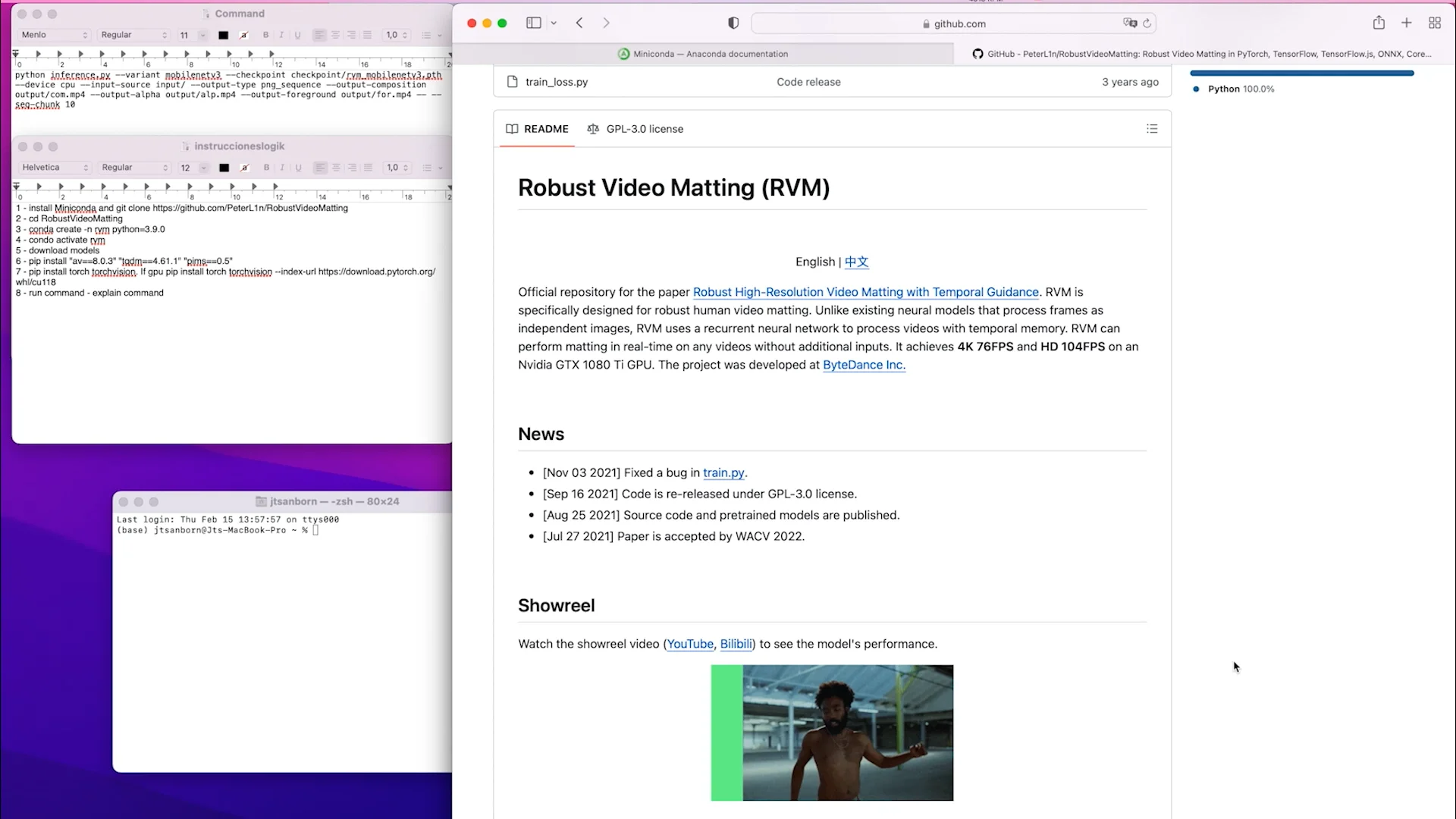This screenshot has height=819, width=1456.
Task: Click the Command window title document icon
Action: pos(206,14)
